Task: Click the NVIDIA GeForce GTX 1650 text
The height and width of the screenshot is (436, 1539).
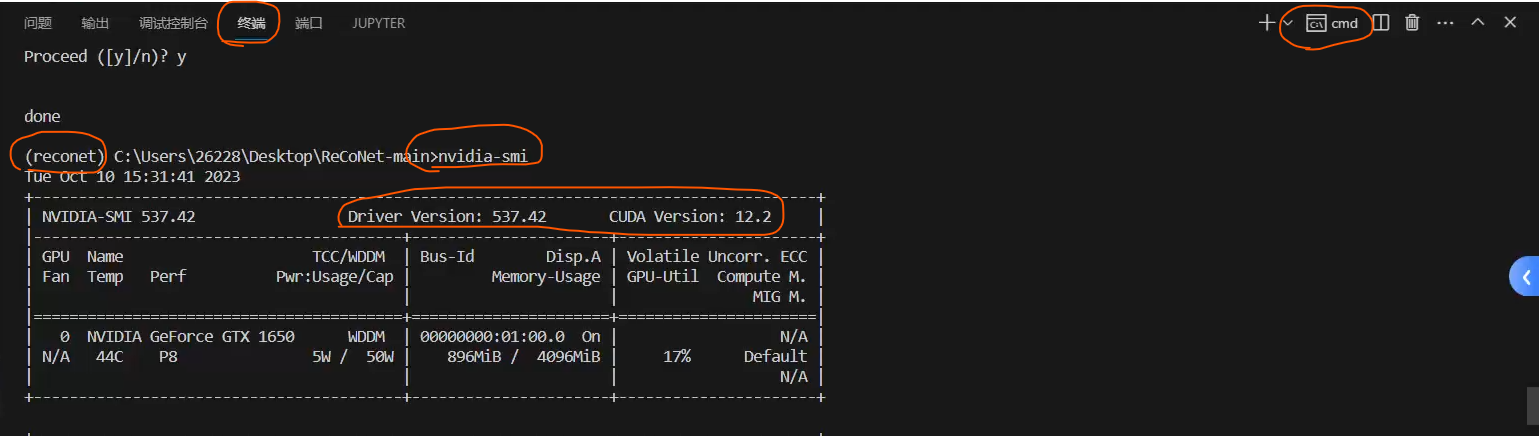Action: (x=191, y=336)
